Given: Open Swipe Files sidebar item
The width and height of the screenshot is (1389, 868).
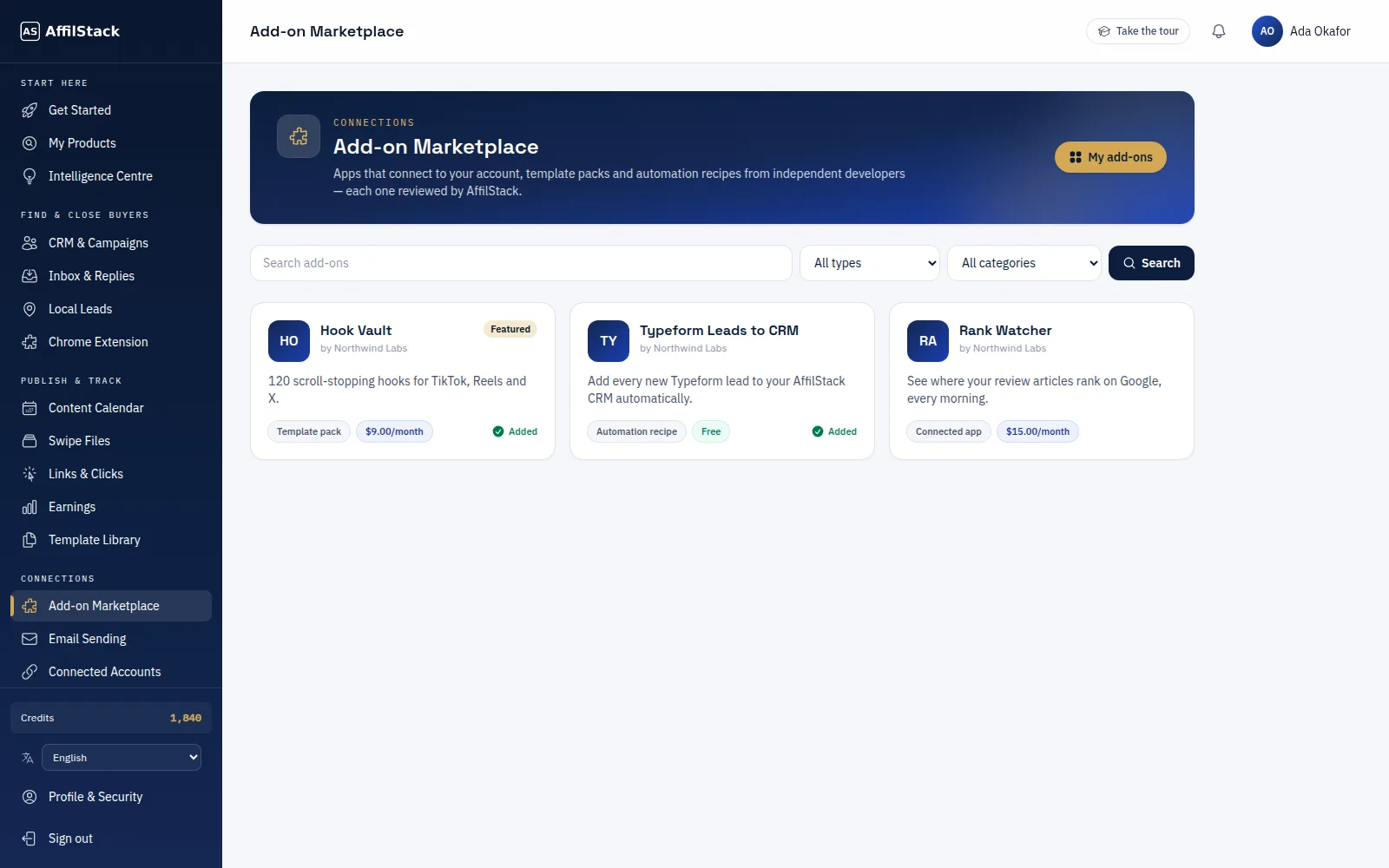Looking at the screenshot, I should (111, 441).
